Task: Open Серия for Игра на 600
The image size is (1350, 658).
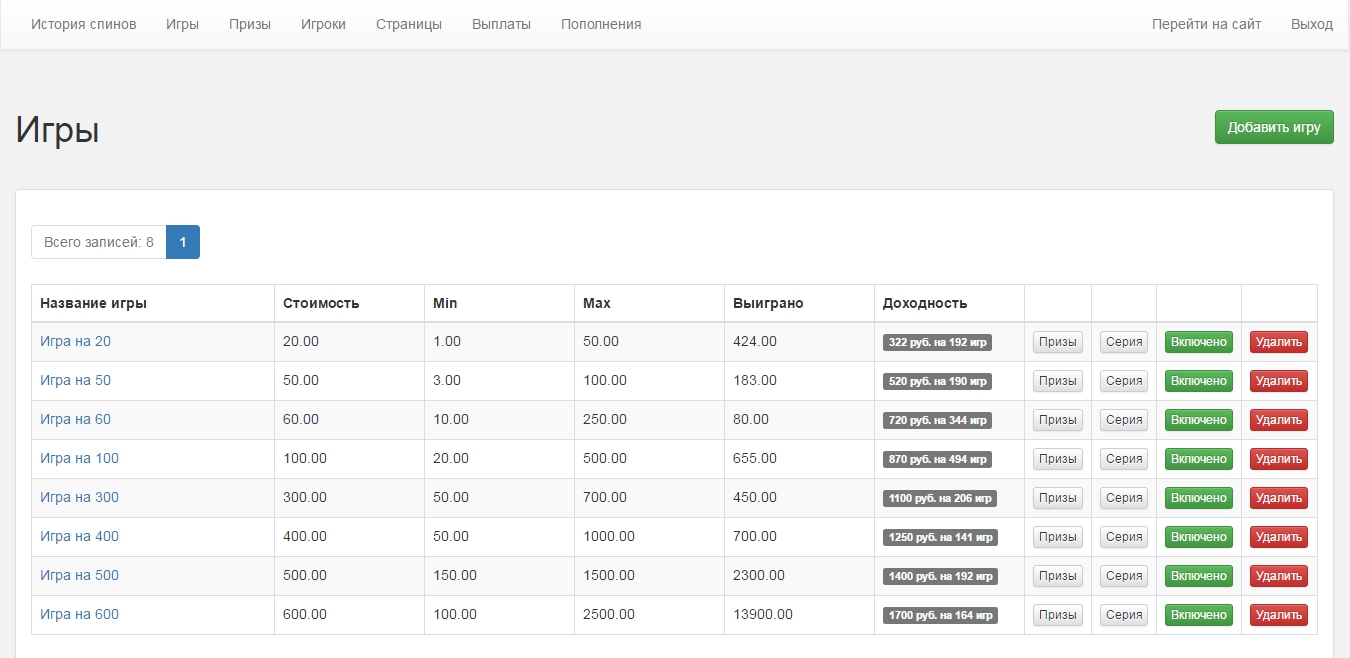Action: coord(1124,615)
